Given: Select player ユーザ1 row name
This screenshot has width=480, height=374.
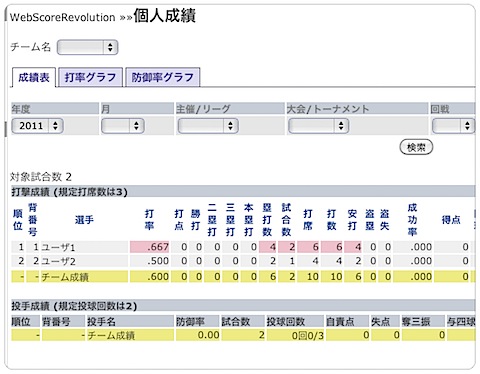Looking at the screenshot, I should click(x=58, y=247).
